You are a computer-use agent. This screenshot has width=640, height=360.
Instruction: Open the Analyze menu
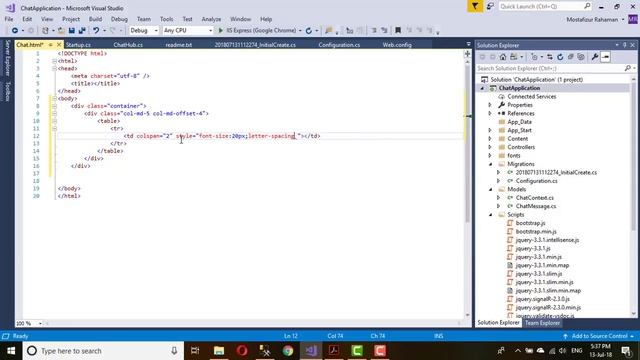(211, 19)
